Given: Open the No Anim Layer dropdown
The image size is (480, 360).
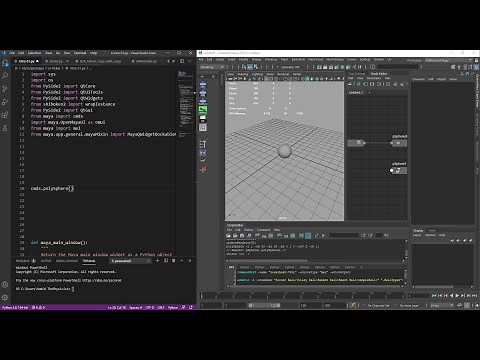Looking at the screenshot, I should [409, 305].
